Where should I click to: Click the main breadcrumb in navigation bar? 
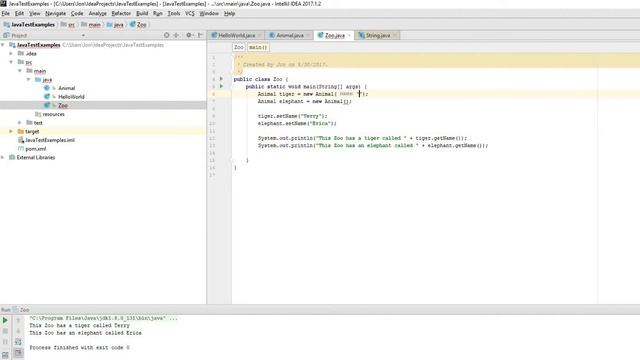click(91, 24)
